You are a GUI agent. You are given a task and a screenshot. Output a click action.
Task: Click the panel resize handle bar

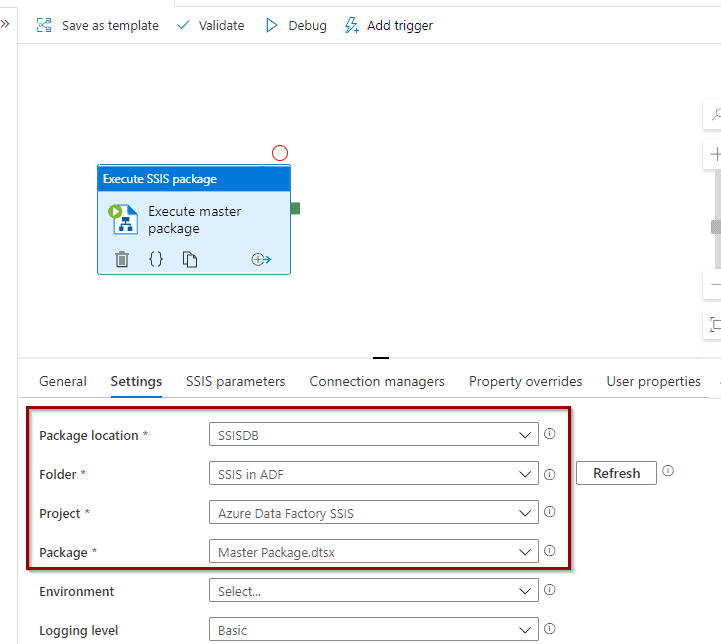click(x=381, y=358)
